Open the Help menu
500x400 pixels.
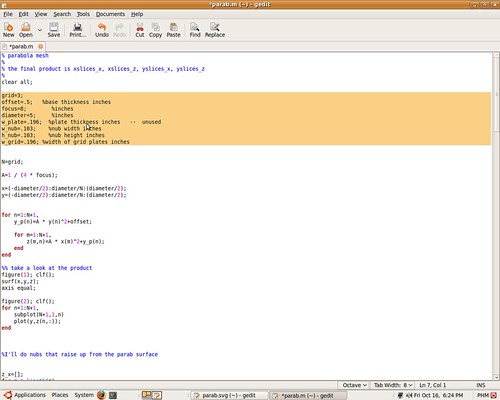click(137, 14)
